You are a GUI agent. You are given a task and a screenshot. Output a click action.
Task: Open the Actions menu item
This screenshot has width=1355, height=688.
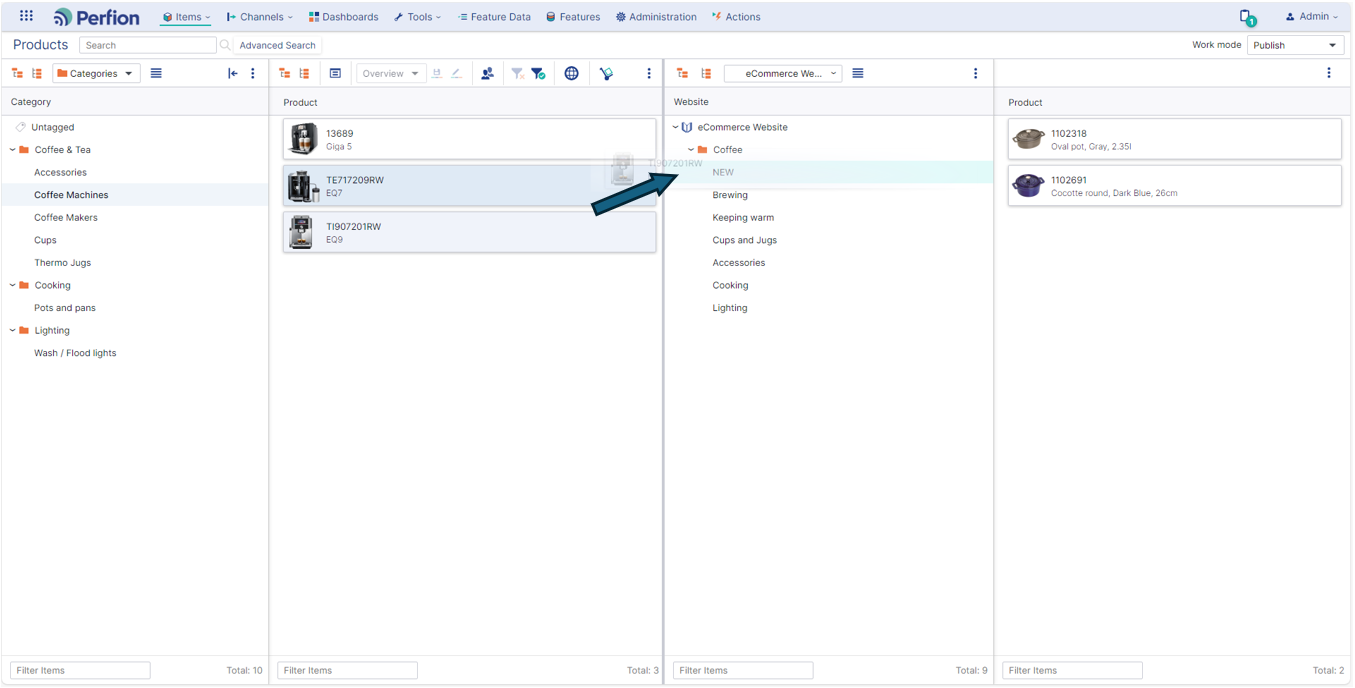click(x=736, y=17)
